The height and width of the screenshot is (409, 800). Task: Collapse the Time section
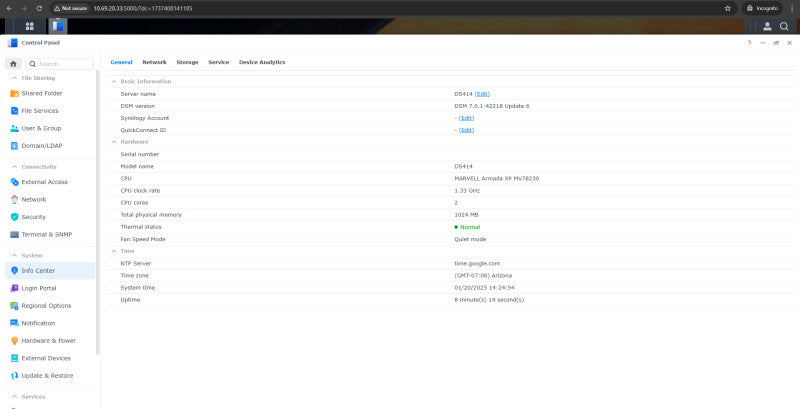pyautogui.click(x=114, y=251)
